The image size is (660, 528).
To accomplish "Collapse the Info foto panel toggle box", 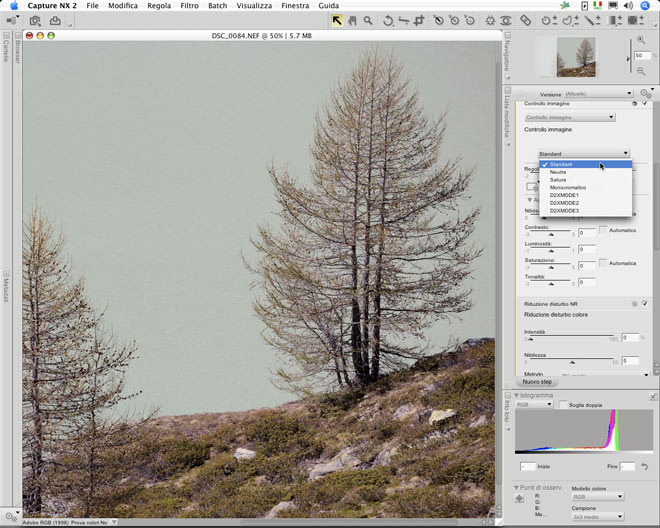I will coord(508,395).
